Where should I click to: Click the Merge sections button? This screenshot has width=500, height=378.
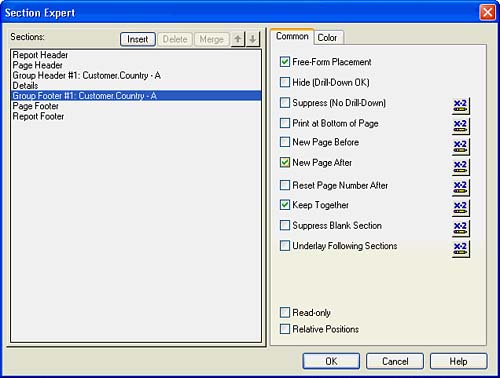[x=212, y=39]
